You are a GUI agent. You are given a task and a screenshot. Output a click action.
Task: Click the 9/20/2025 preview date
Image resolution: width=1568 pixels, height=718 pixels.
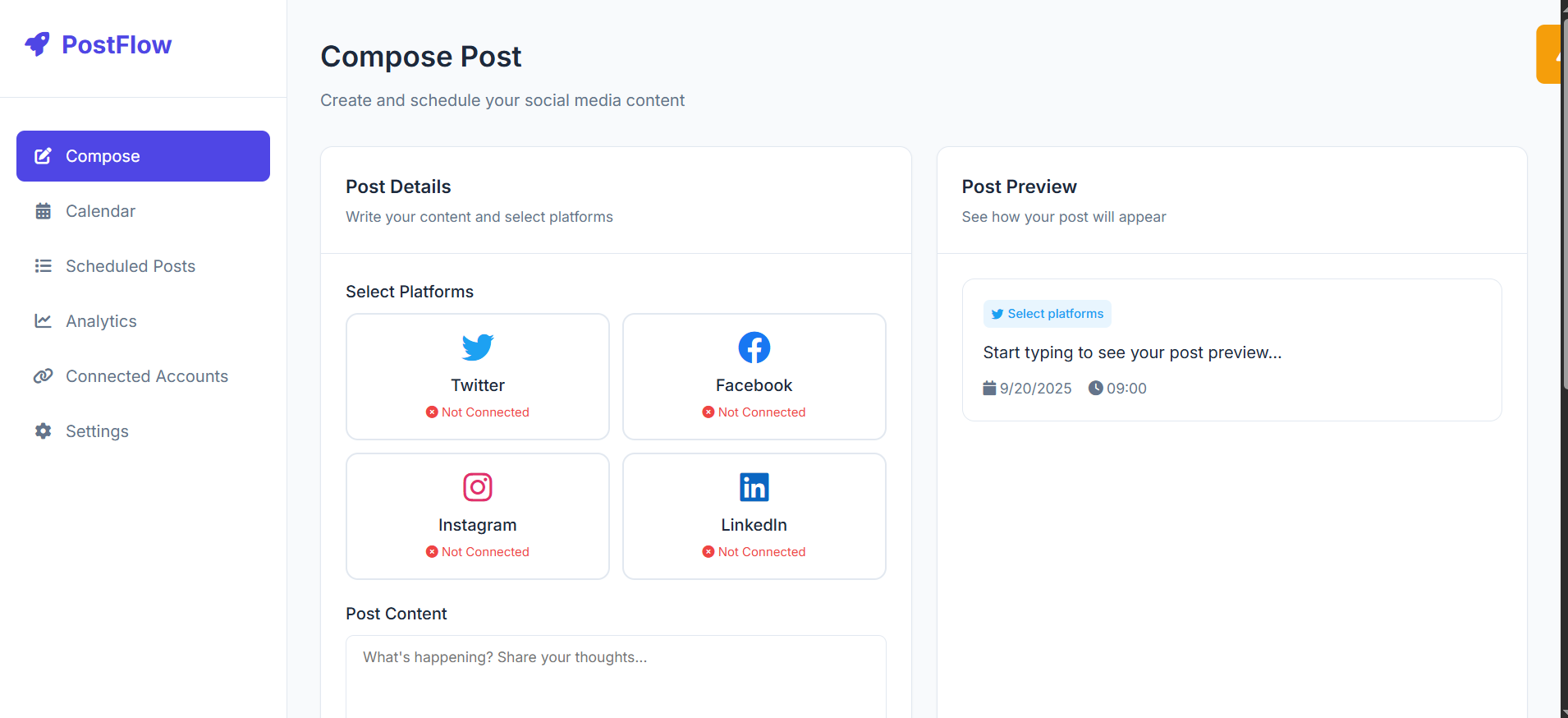(x=1036, y=389)
